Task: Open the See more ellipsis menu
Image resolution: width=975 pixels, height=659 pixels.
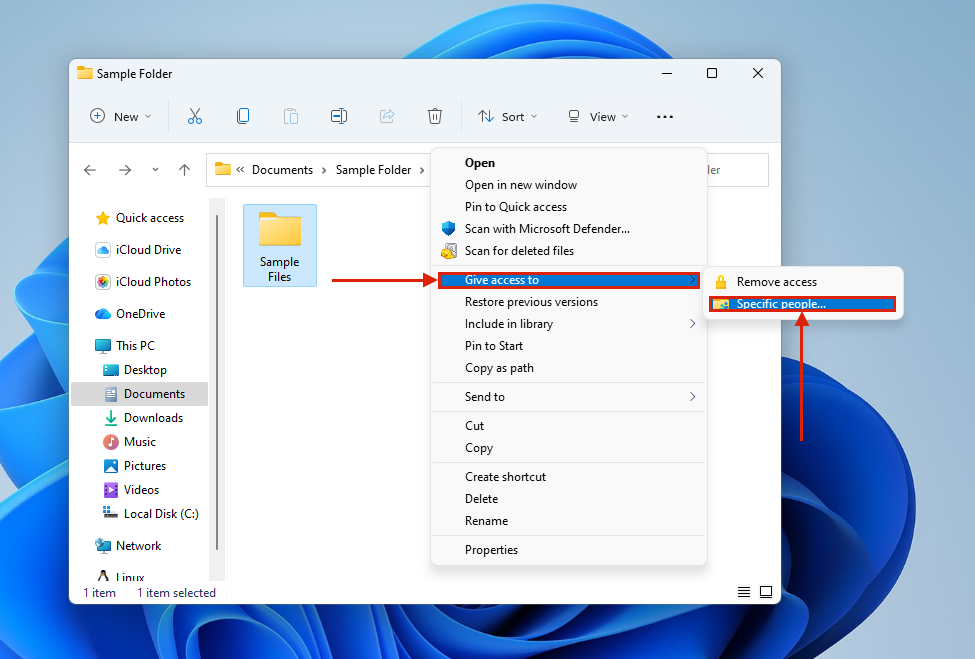Action: (665, 117)
